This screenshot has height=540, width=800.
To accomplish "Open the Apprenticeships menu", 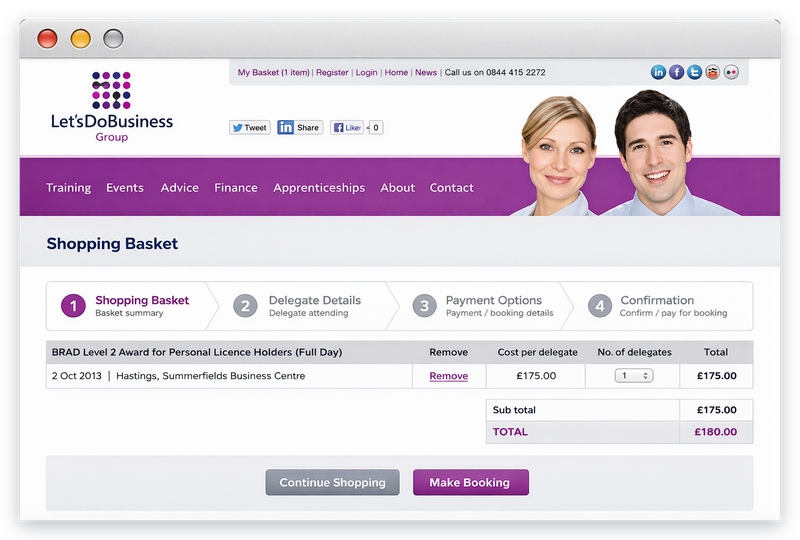I will 319,188.
